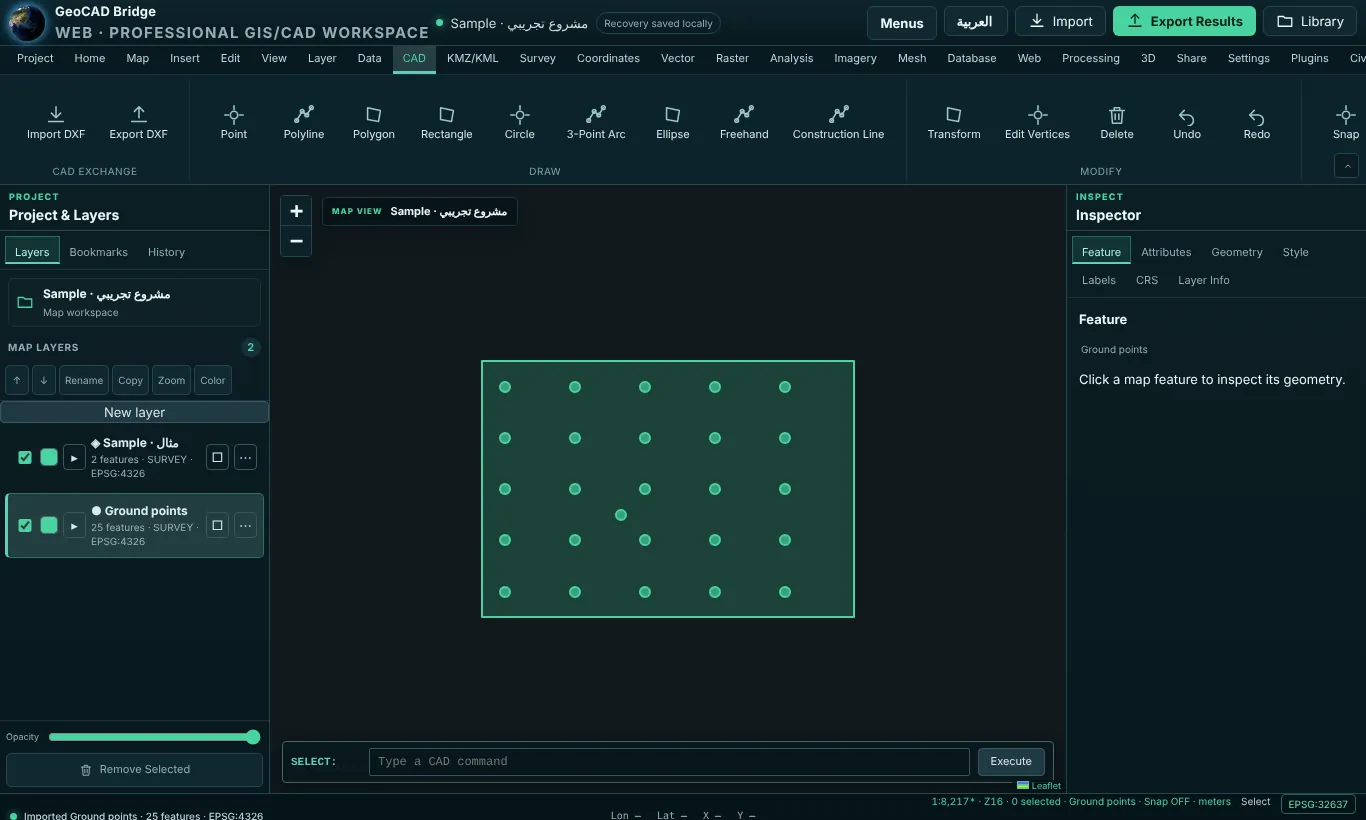Click Remove Selected button
The width and height of the screenshot is (1366, 820).
coord(135,770)
